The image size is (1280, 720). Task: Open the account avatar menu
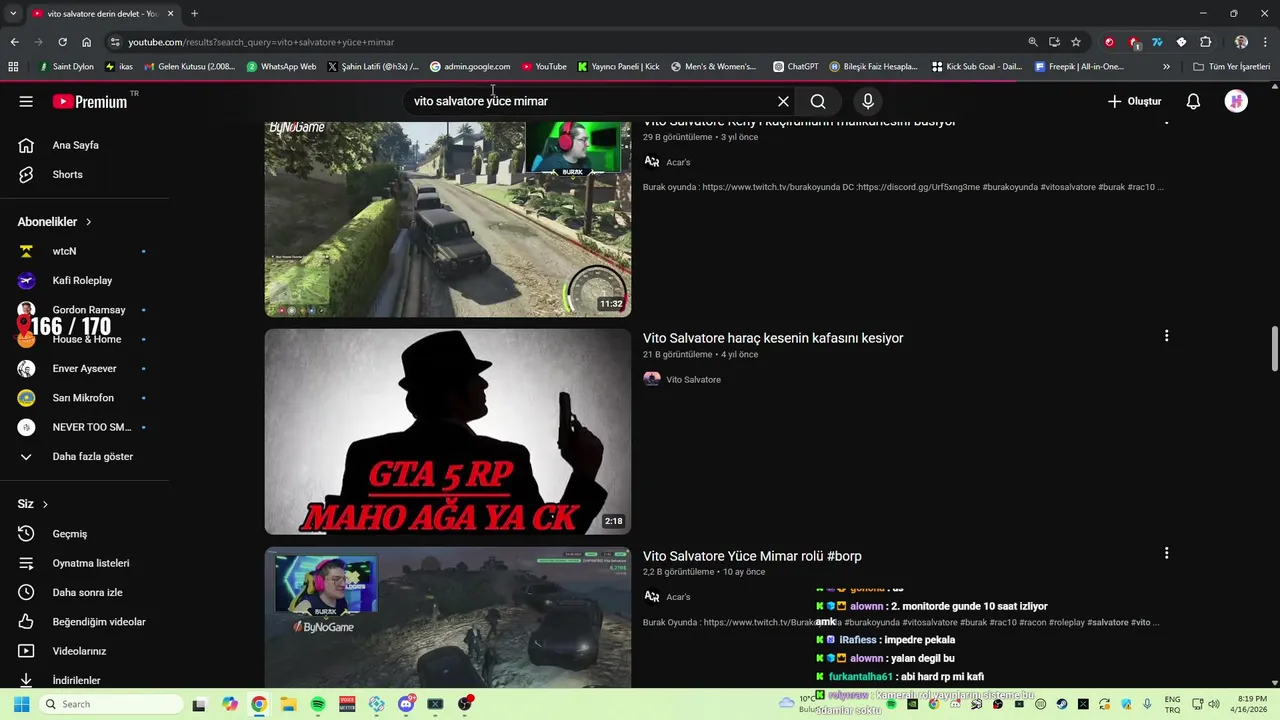pos(1236,101)
